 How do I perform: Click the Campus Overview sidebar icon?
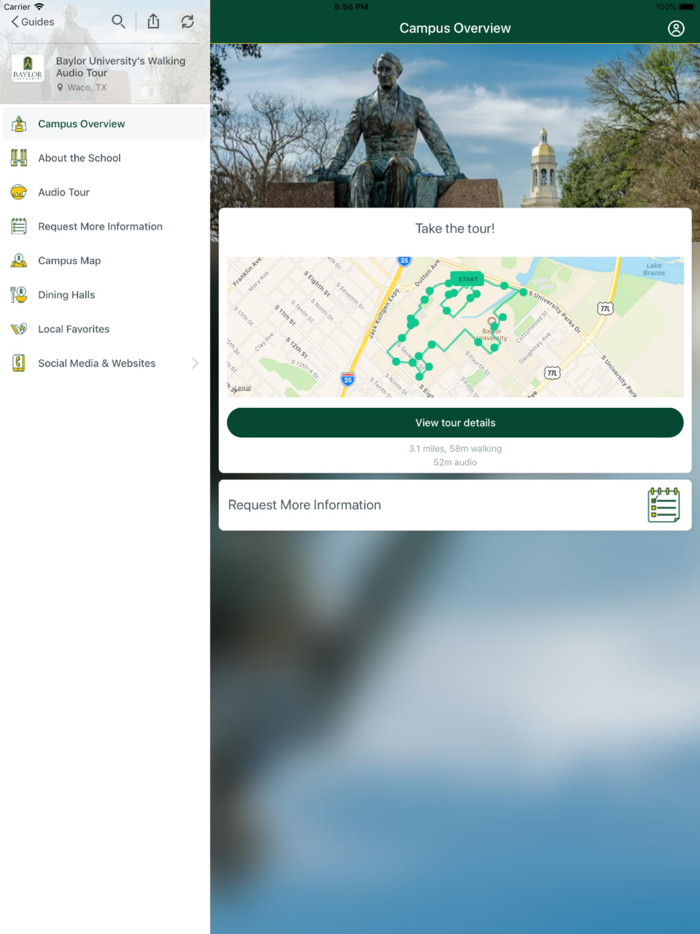click(19, 124)
